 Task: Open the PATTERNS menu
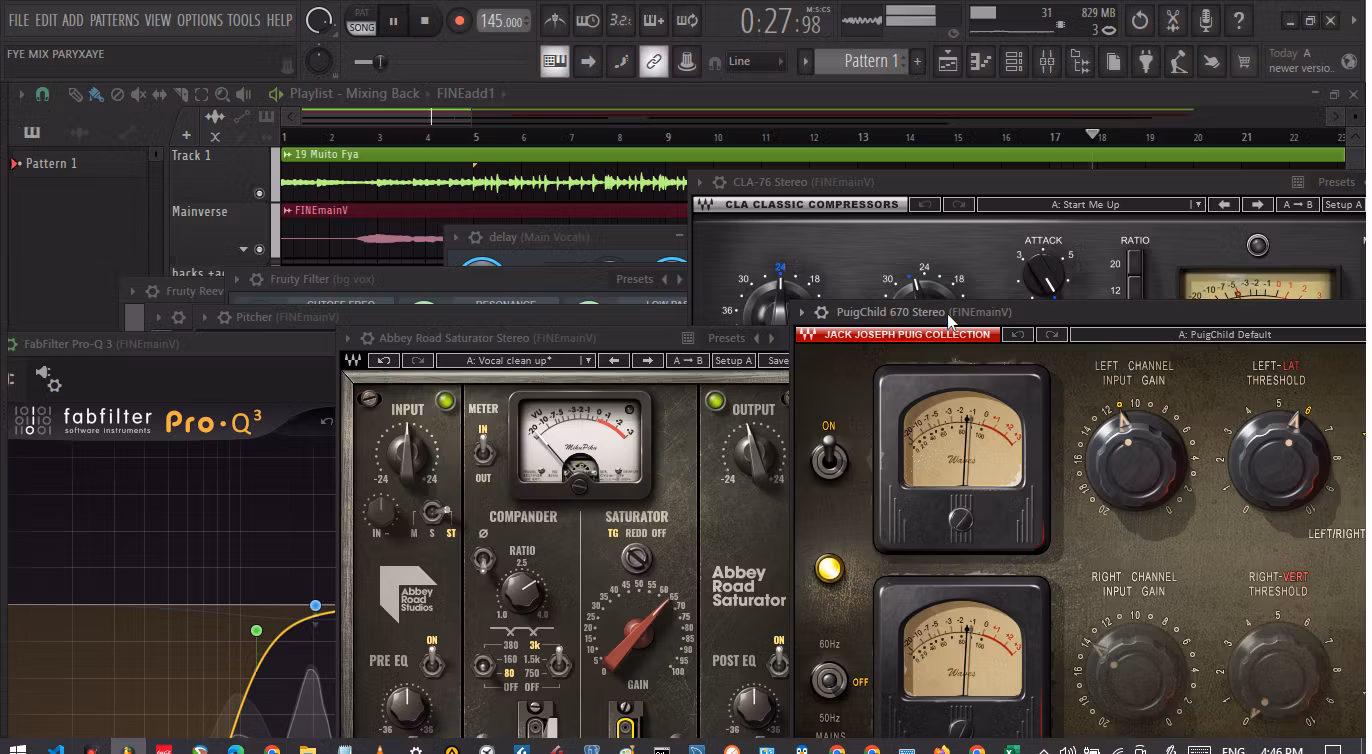[x=114, y=20]
